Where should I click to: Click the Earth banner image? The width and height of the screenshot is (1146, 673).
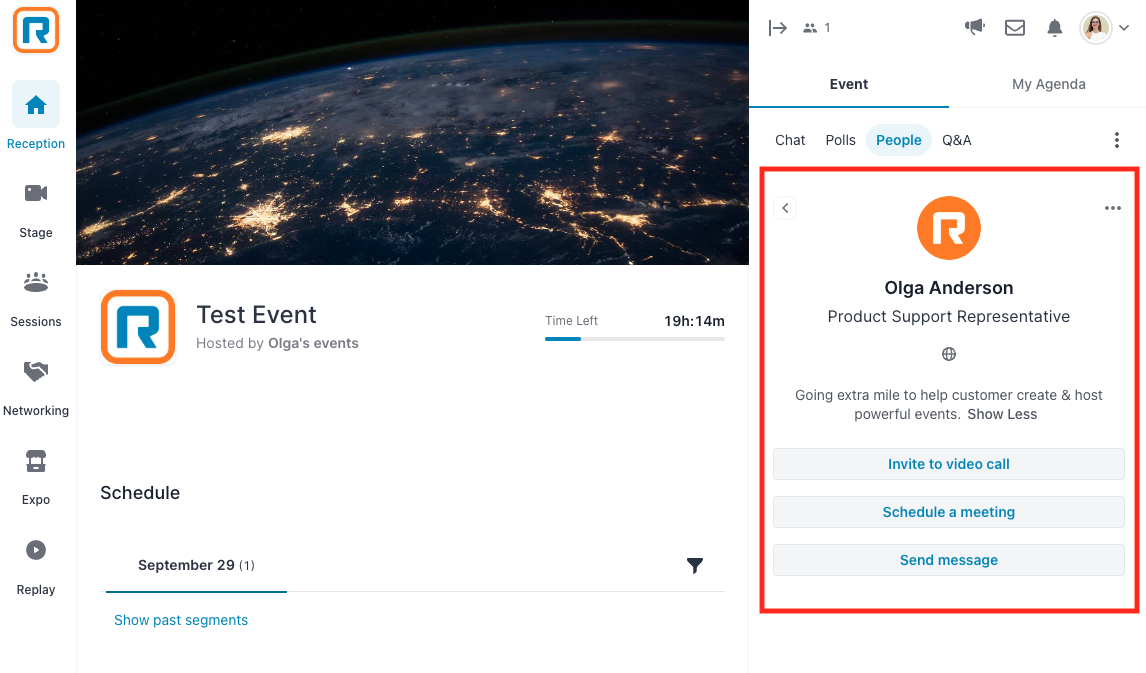pos(412,132)
